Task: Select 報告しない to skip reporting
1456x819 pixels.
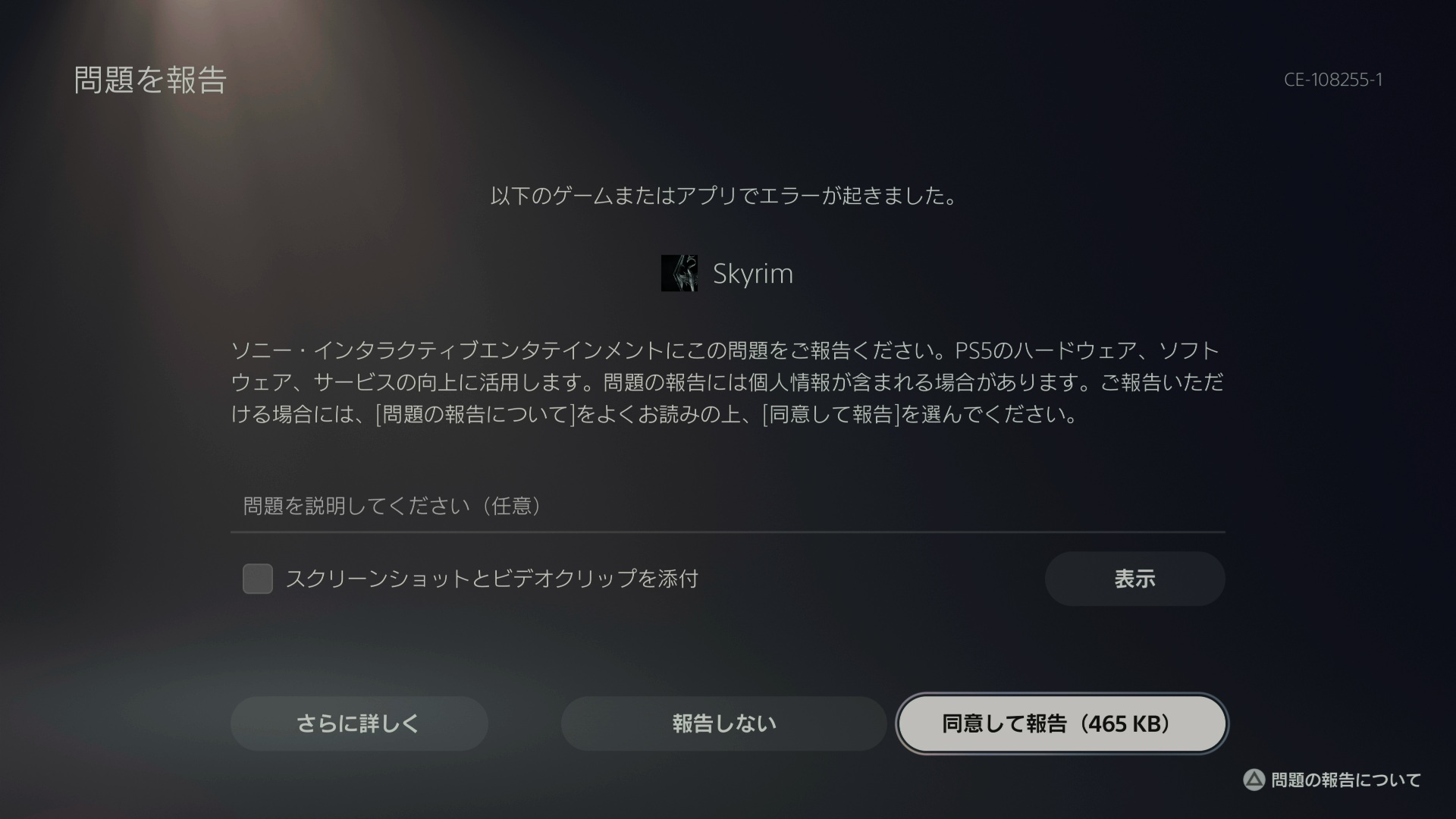Action: click(723, 723)
